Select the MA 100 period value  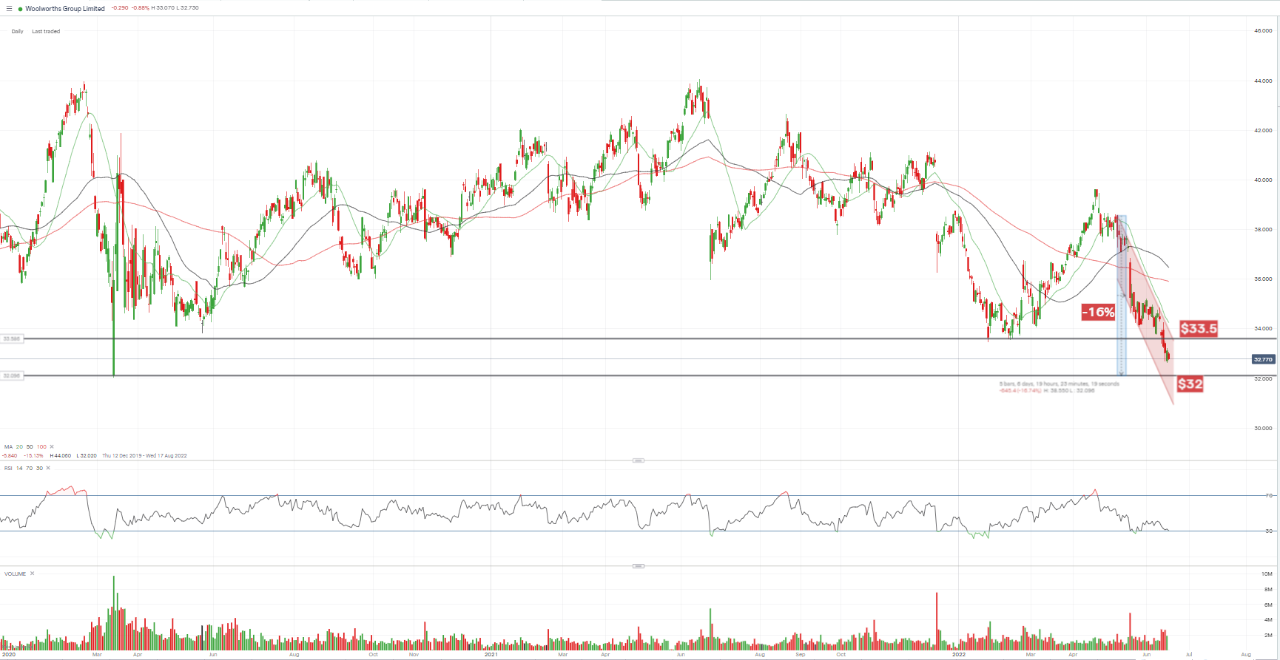41,446
